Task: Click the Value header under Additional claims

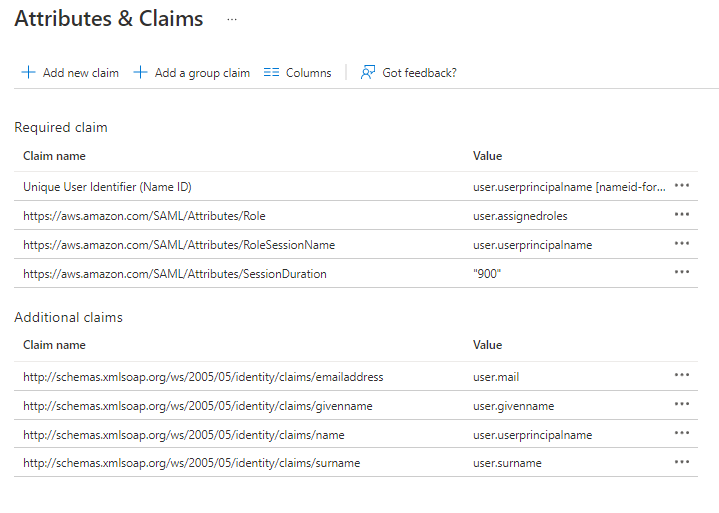Action: [487, 345]
